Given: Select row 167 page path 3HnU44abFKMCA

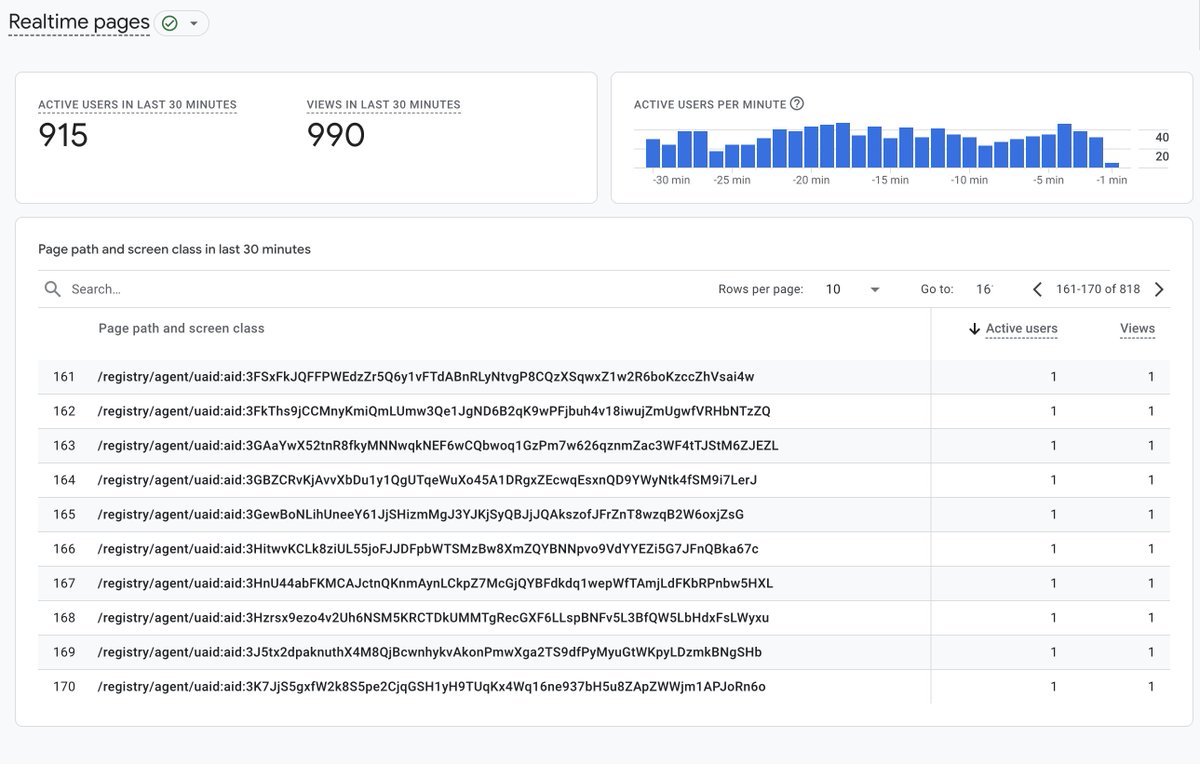Looking at the screenshot, I should click(435, 583).
